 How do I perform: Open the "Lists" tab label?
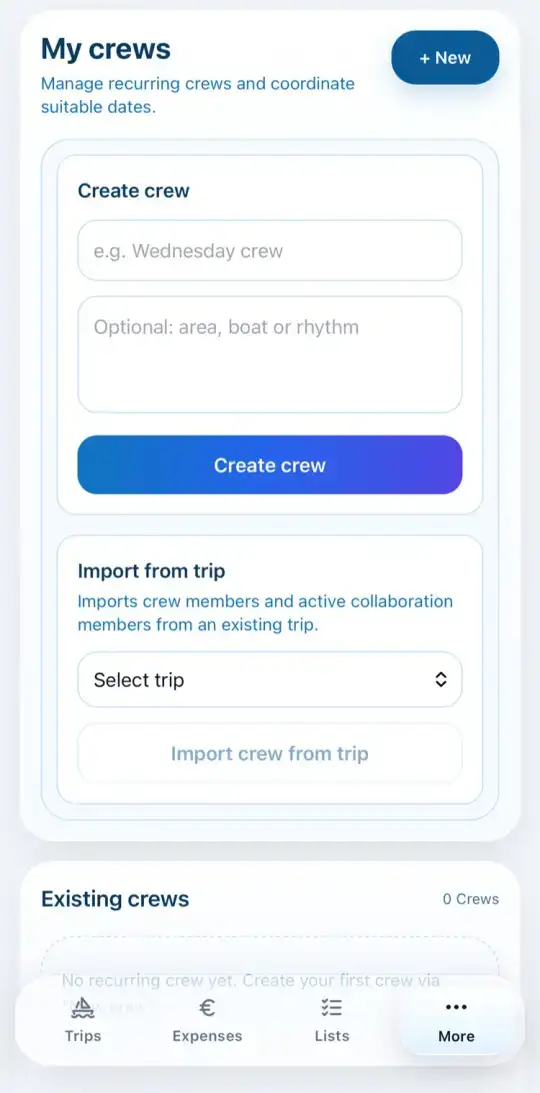pos(332,1036)
